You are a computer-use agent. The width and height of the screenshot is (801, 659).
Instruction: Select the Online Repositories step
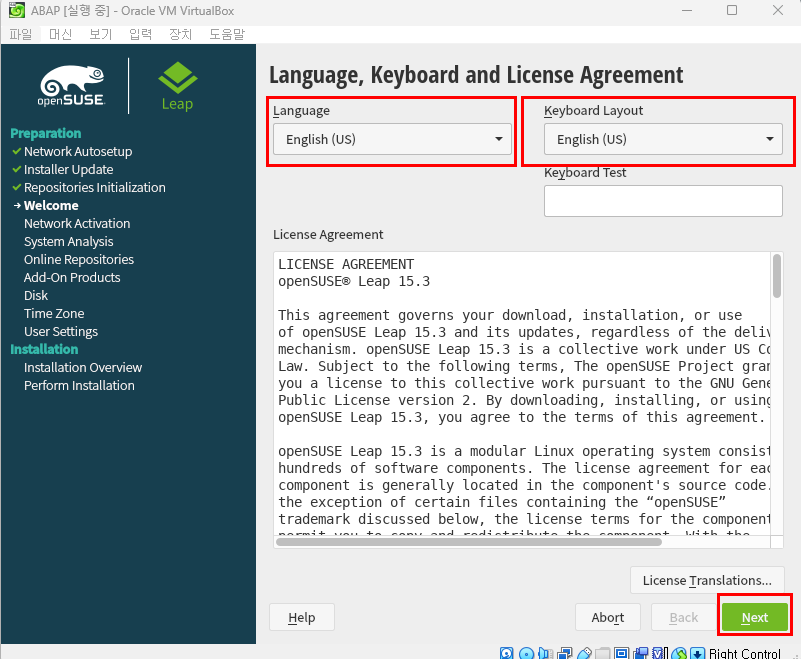(x=79, y=260)
